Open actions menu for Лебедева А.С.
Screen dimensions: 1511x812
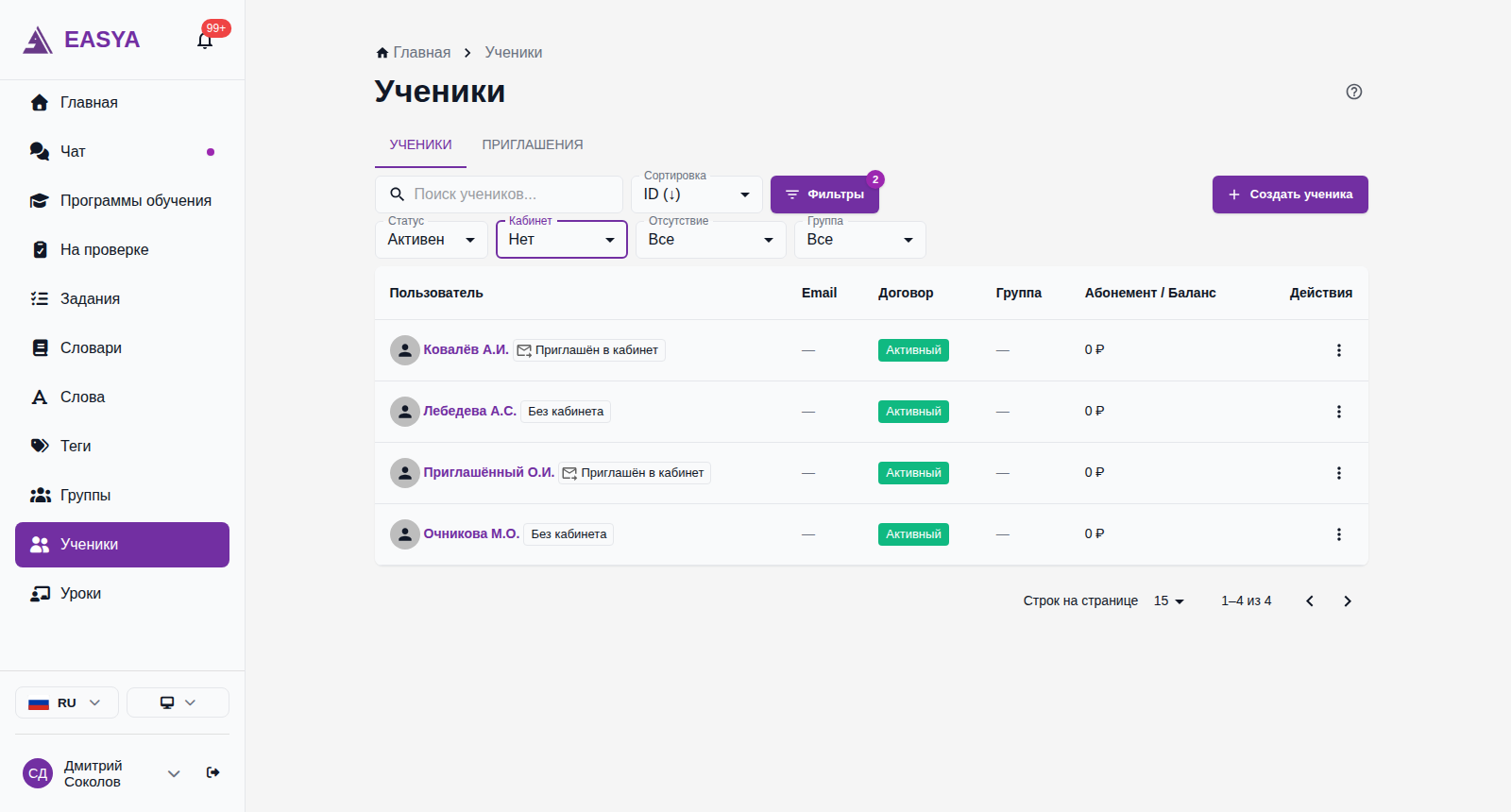tap(1338, 412)
